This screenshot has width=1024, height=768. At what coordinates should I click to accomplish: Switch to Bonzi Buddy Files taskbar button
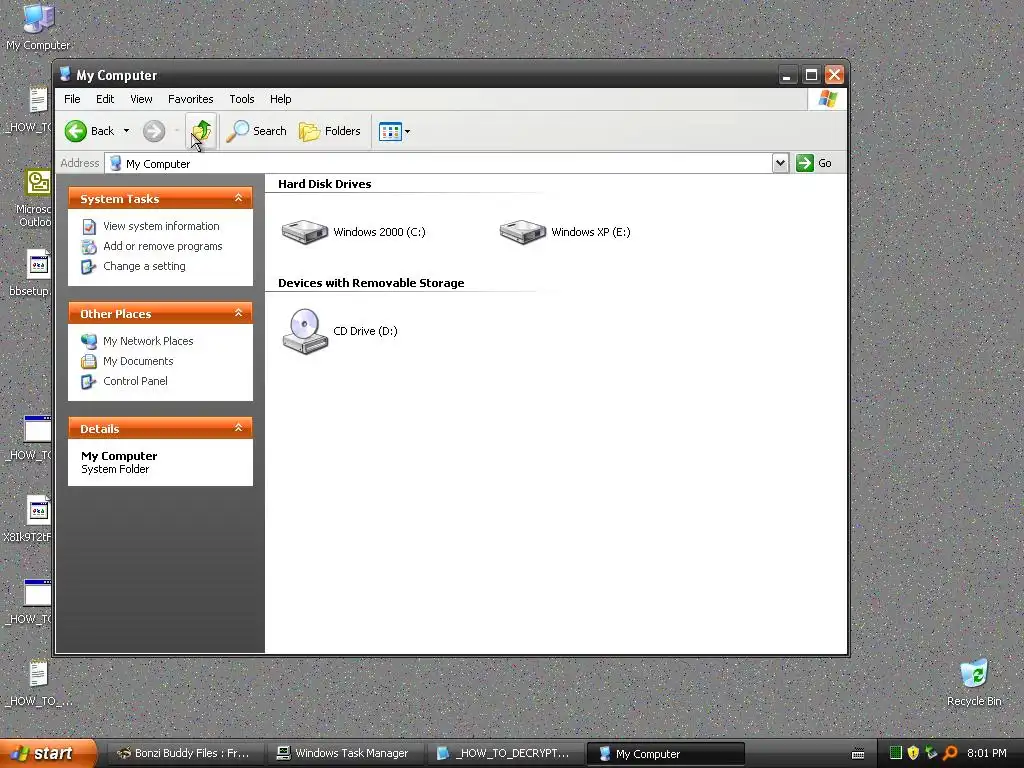pos(184,754)
